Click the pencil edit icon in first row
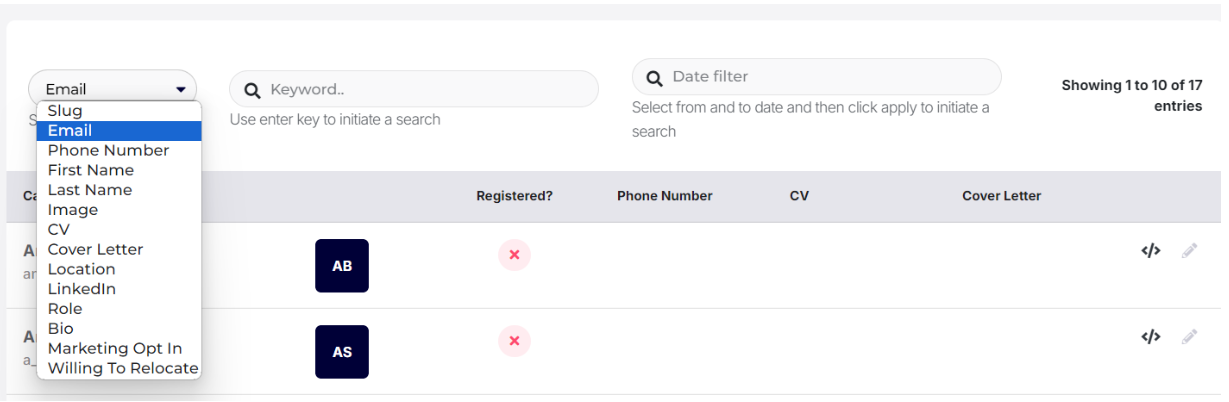1229x402 pixels. [1189, 251]
